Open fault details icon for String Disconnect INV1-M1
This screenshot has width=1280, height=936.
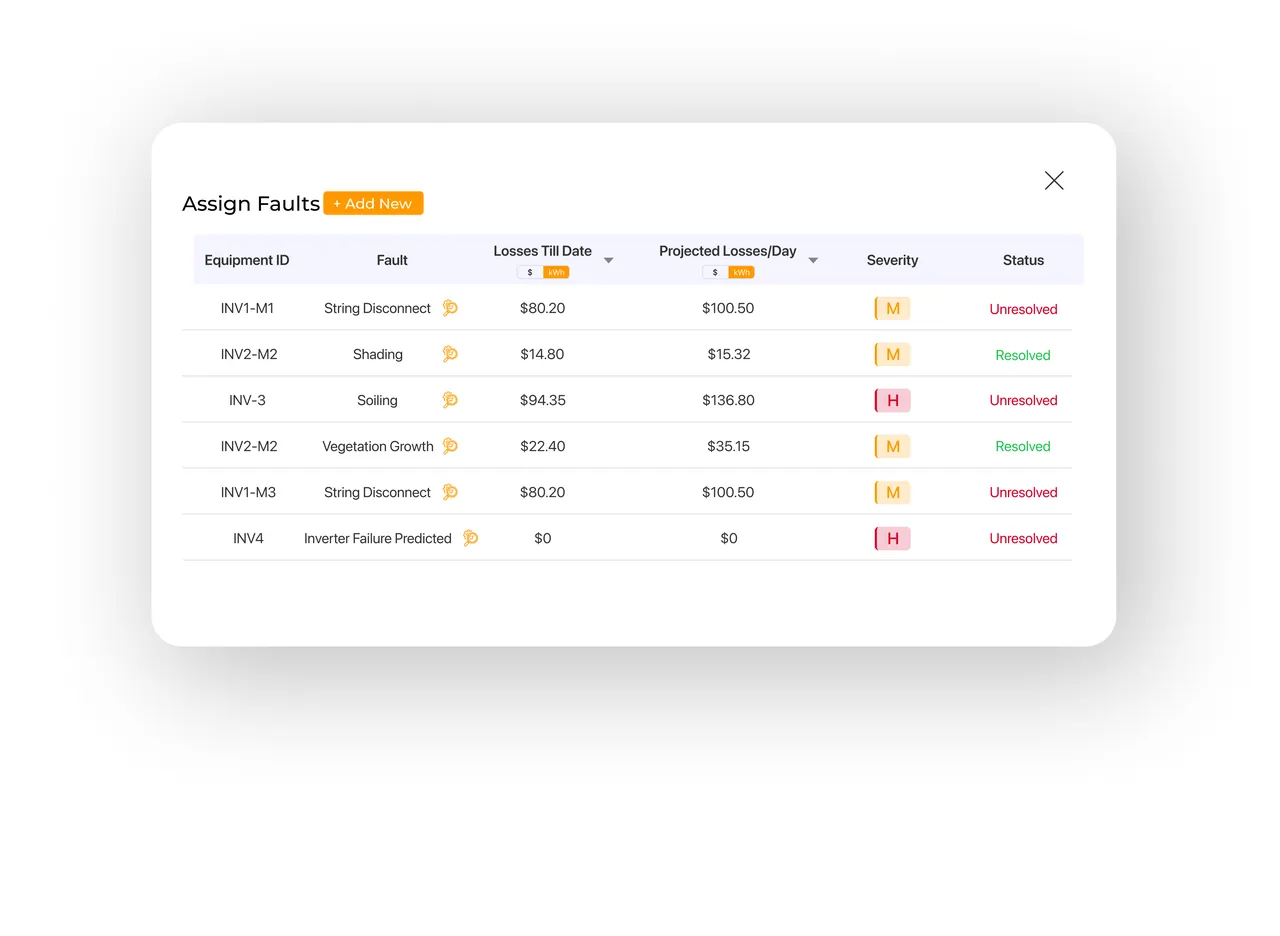pos(450,308)
